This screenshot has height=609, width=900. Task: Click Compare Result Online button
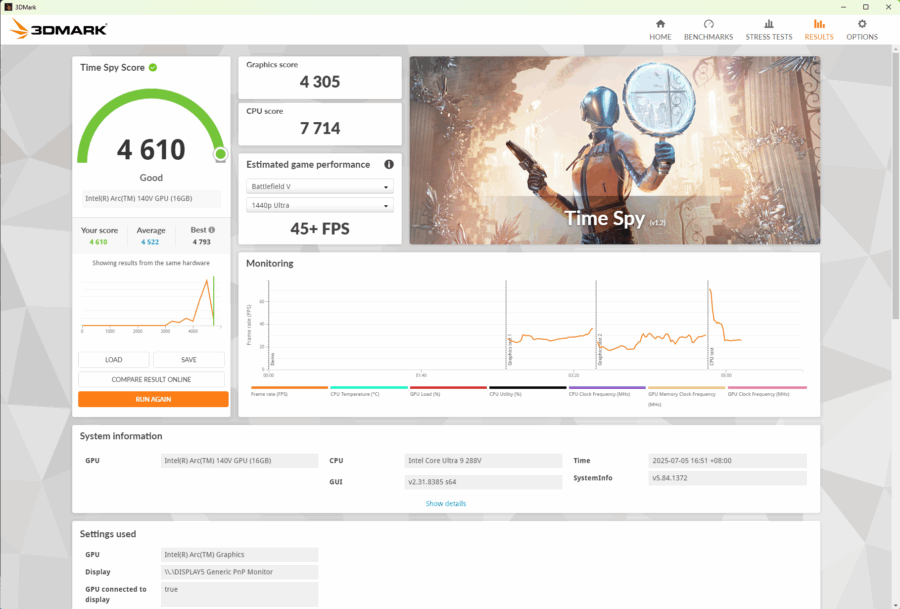(x=151, y=379)
